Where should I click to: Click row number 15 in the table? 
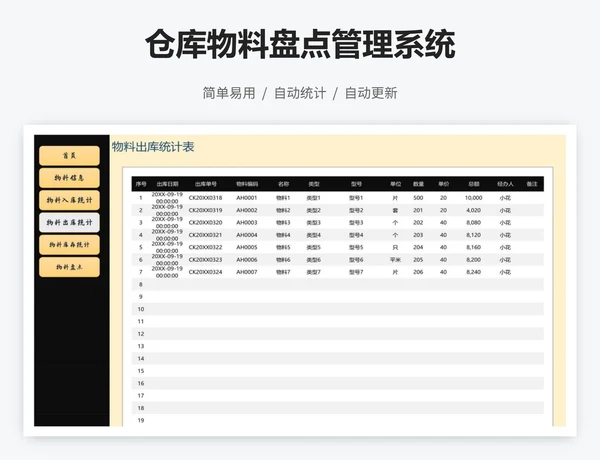click(x=141, y=371)
